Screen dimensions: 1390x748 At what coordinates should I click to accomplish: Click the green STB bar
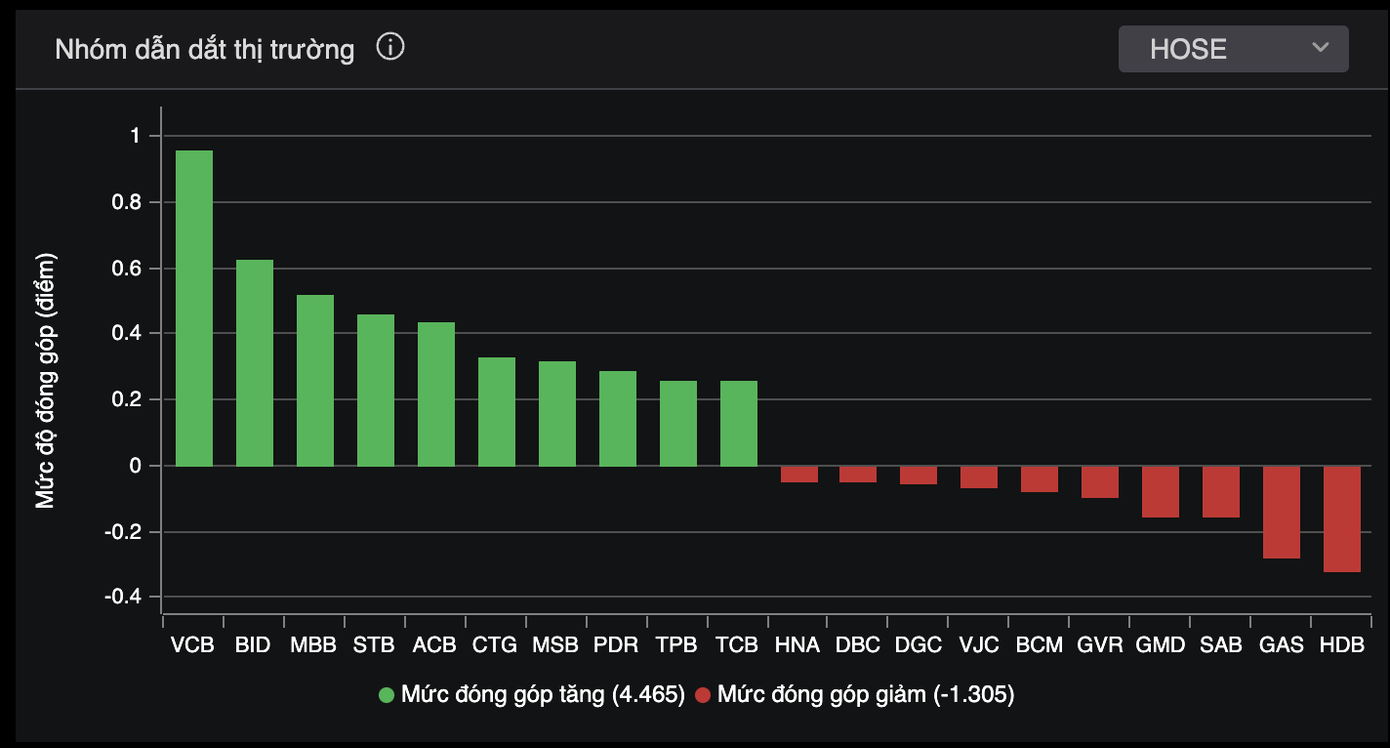point(375,391)
